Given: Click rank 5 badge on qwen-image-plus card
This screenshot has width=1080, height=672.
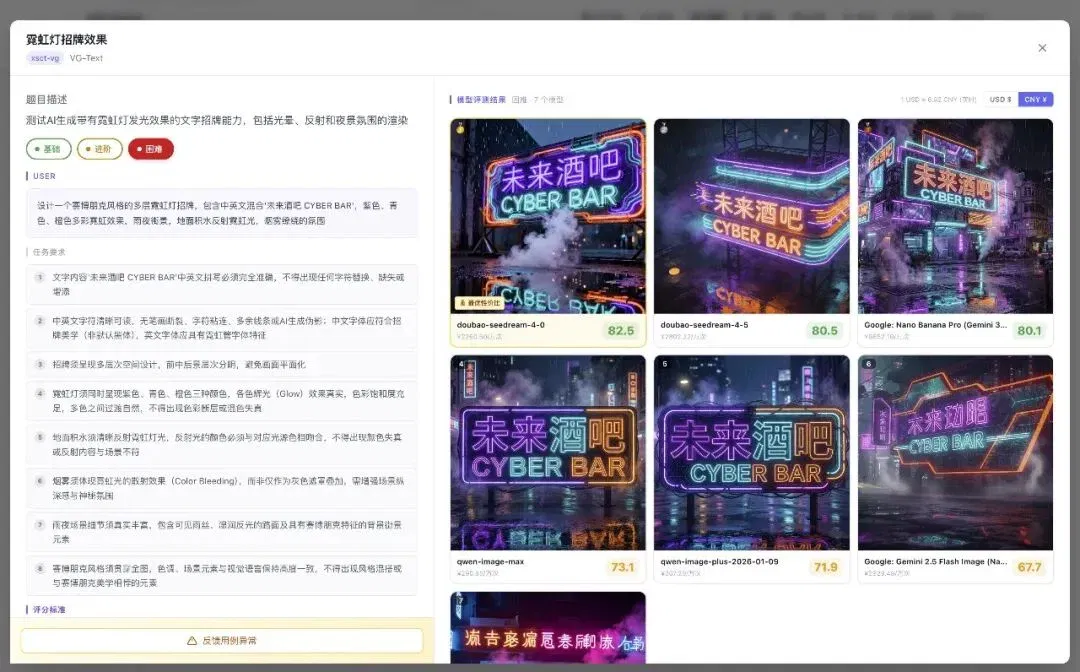Looking at the screenshot, I should (x=665, y=364).
